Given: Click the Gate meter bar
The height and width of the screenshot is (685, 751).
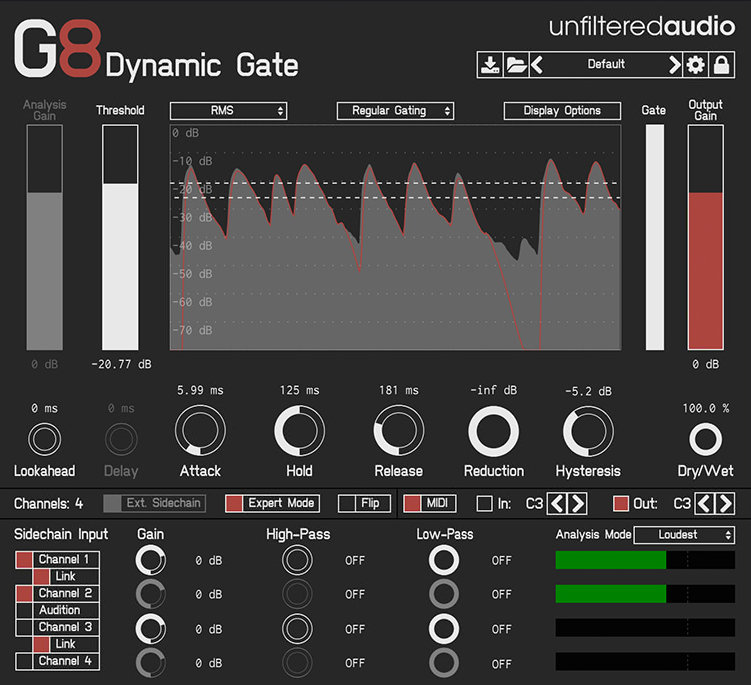Looking at the screenshot, I should point(655,238).
